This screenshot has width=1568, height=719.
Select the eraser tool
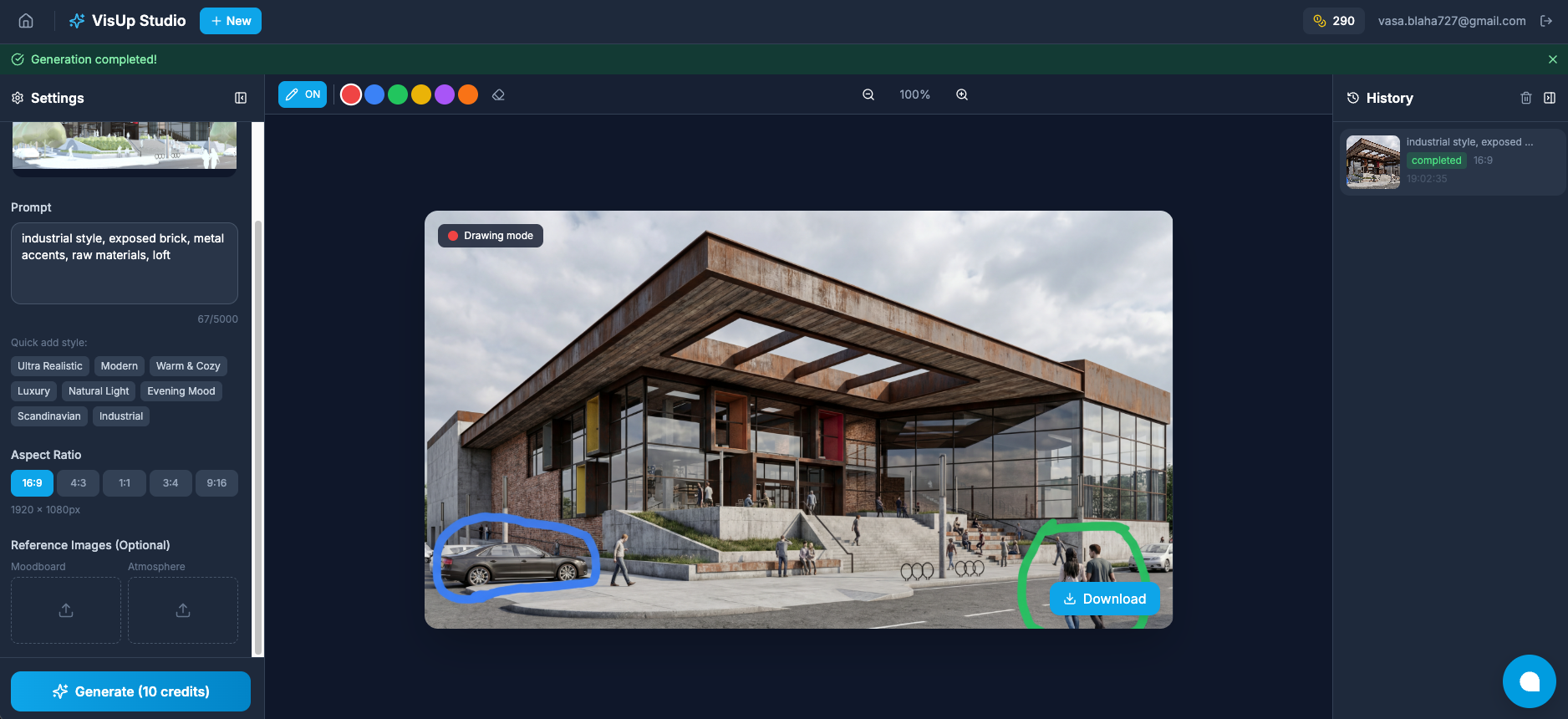click(x=498, y=95)
